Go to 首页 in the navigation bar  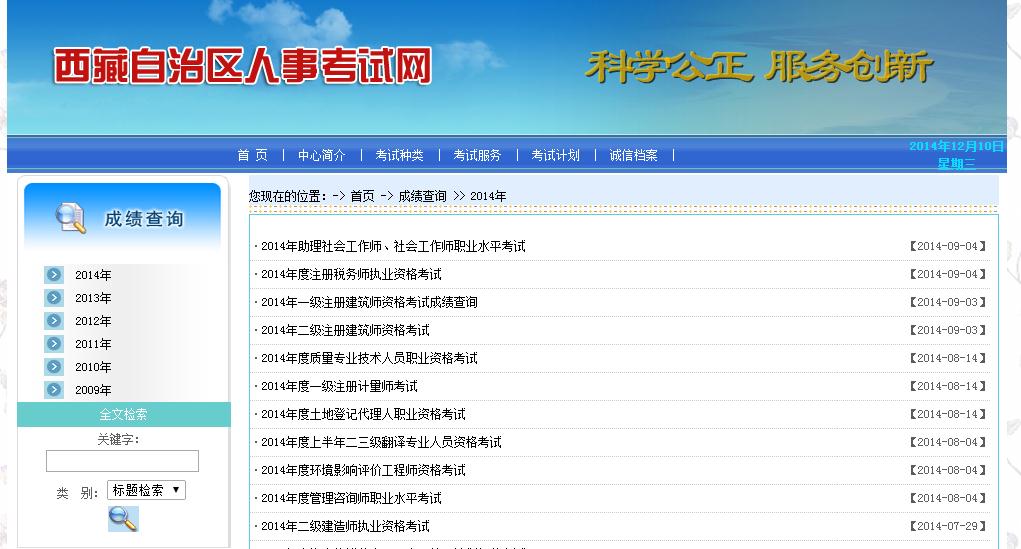pos(252,155)
